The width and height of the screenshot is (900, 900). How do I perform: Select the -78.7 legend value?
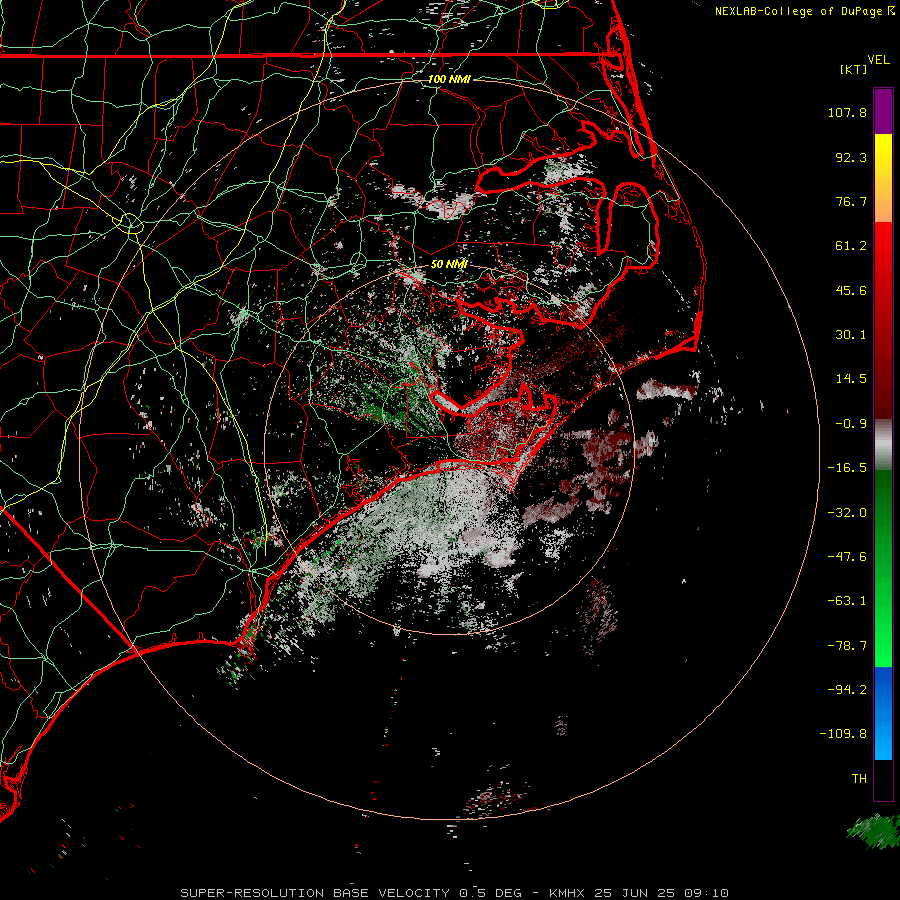tap(847, 646)
